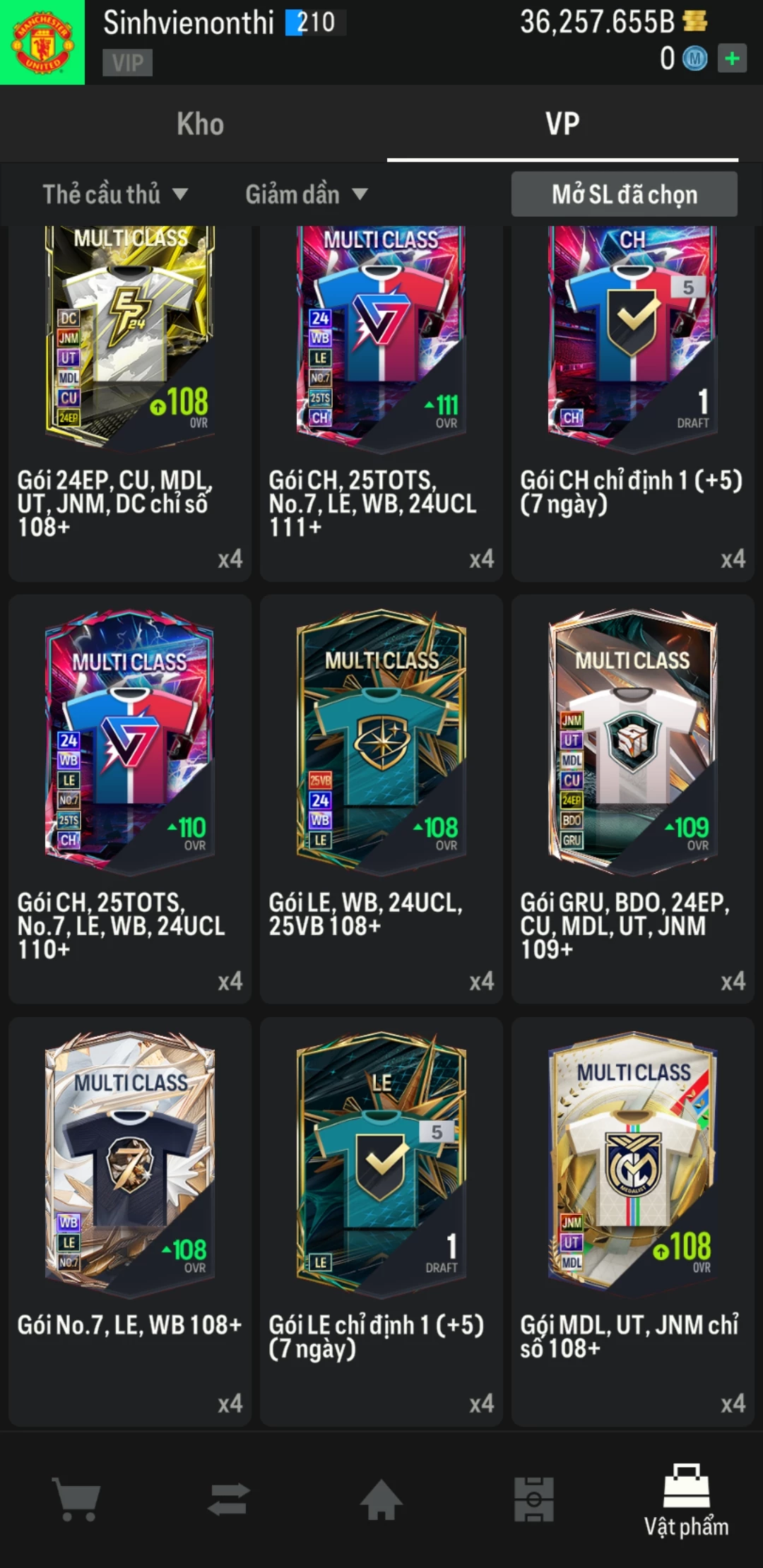Select the Gói LE chỉ định 1 (+5) pack
This screenshot has height=1568, width=763.
click(x=381, y=1222)
